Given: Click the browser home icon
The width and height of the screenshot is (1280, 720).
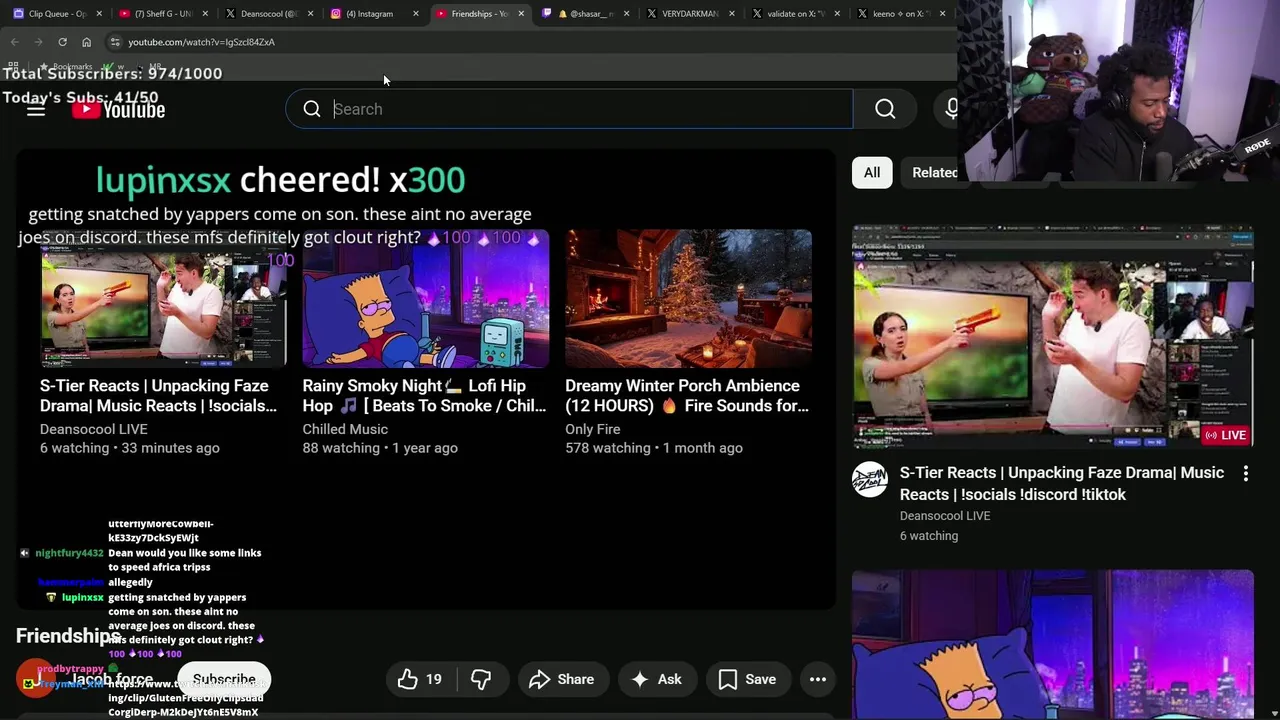Looking at the screenshot, I should click(86, 42).
